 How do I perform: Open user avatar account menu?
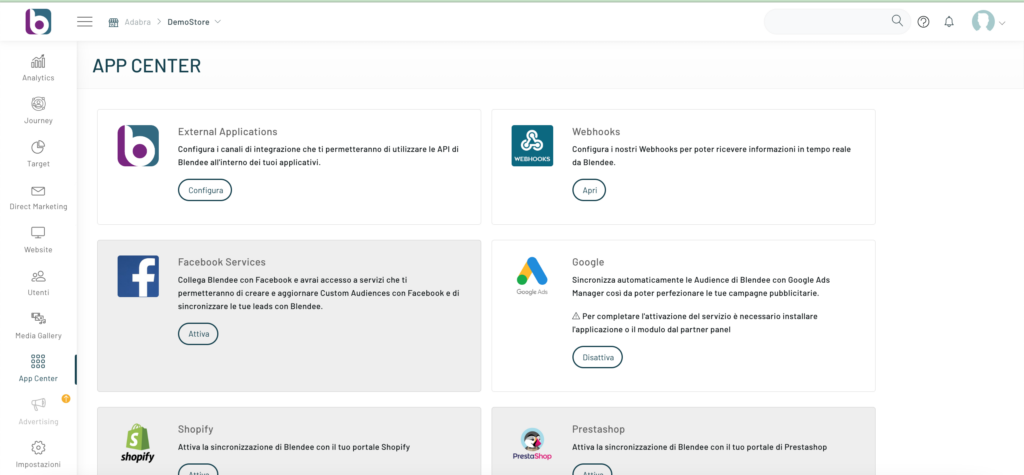click(x=987, y=22)
